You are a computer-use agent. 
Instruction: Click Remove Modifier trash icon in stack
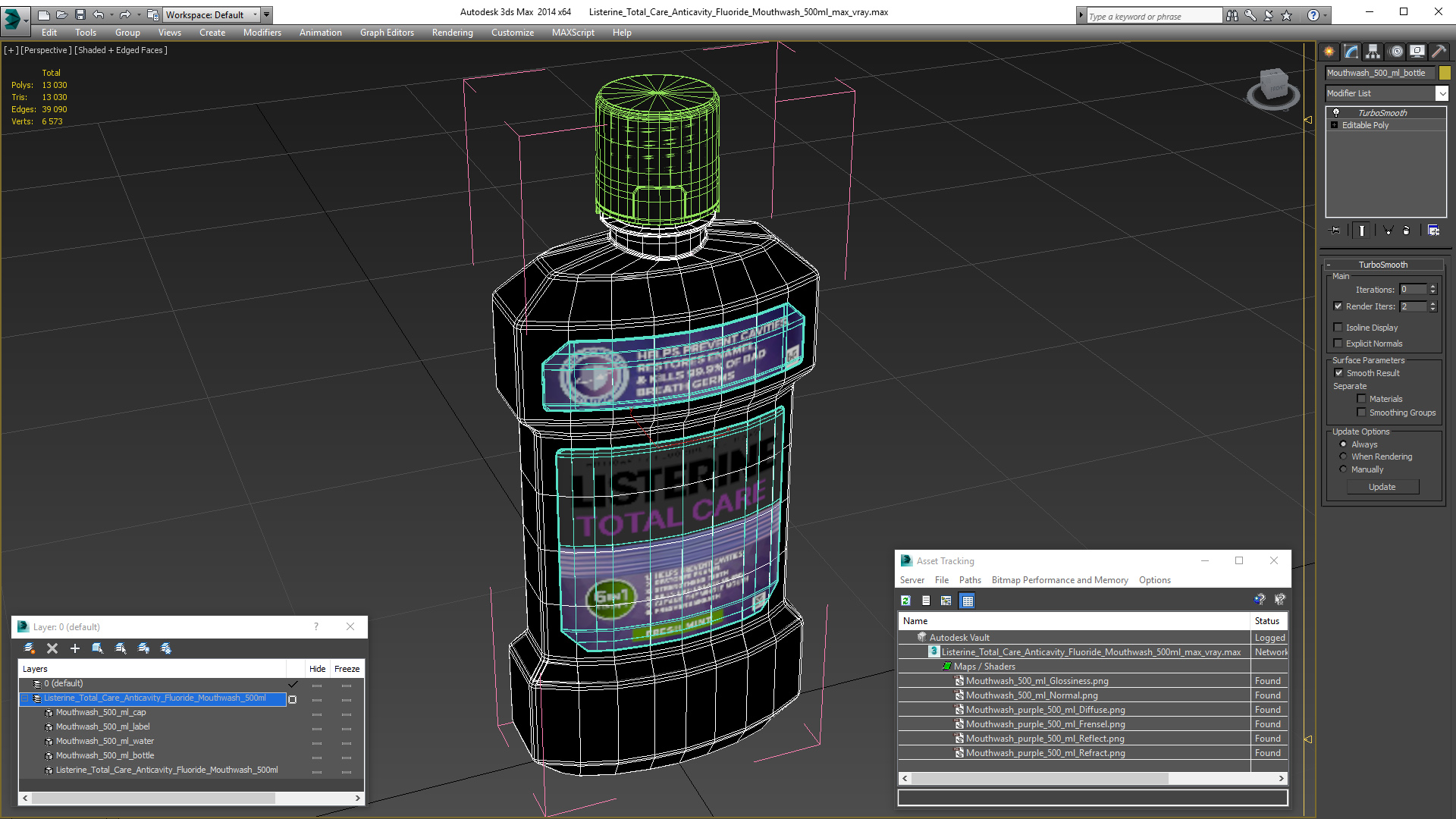[1407, 231]
